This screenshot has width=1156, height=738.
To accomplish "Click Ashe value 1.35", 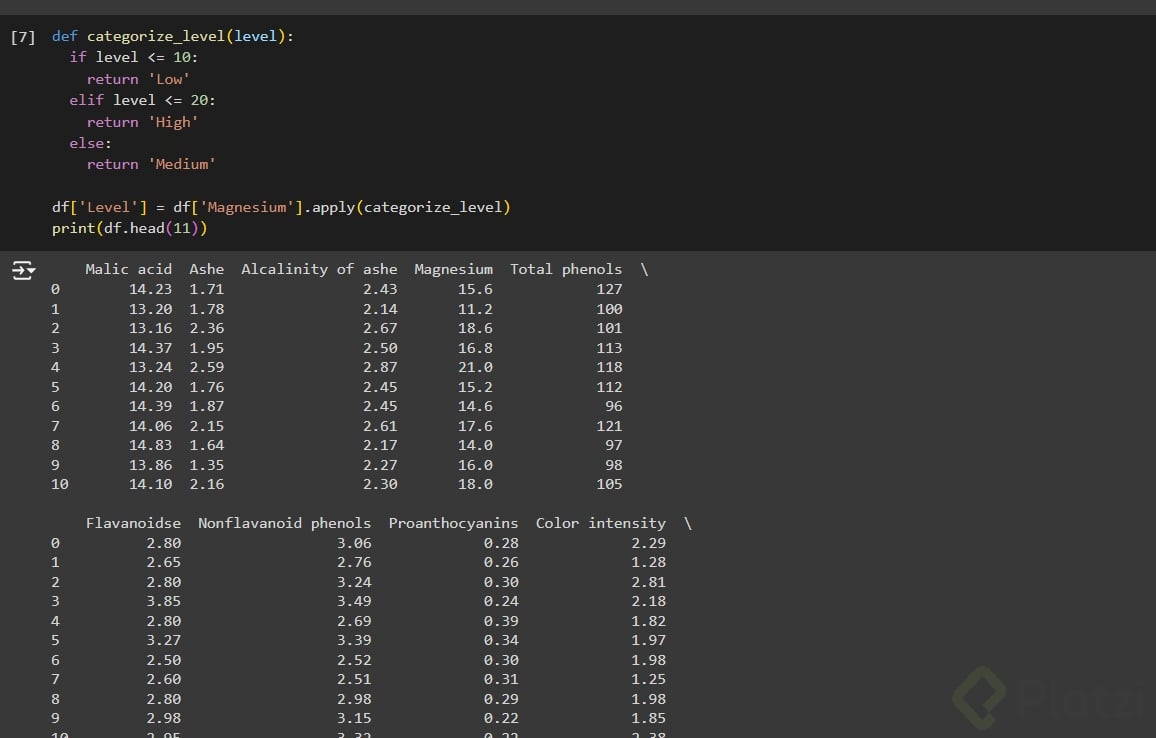I will pyautogui.click(x=206, y=465).
